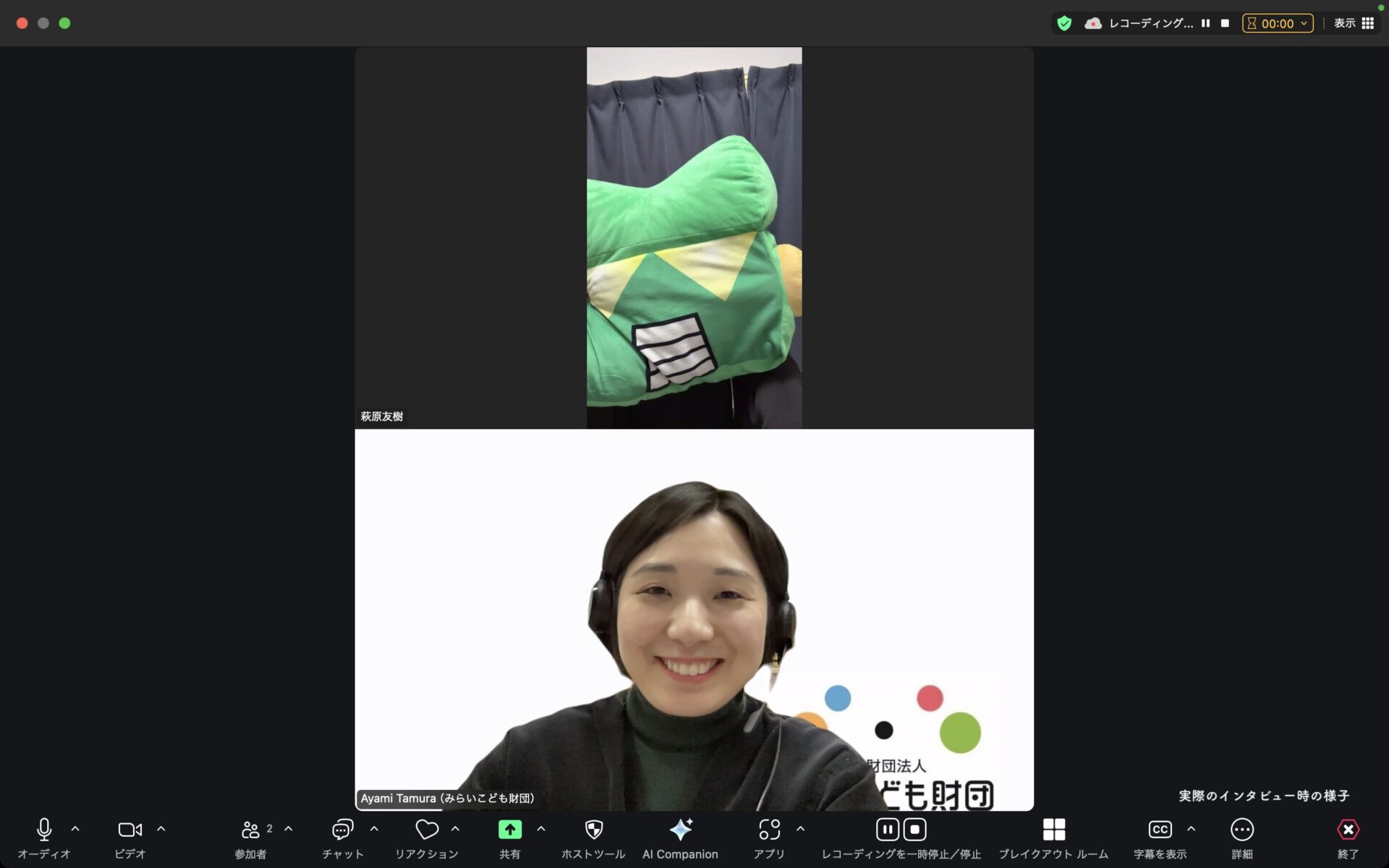Open the Chat (チャット) panel icon

click(342, 830)
